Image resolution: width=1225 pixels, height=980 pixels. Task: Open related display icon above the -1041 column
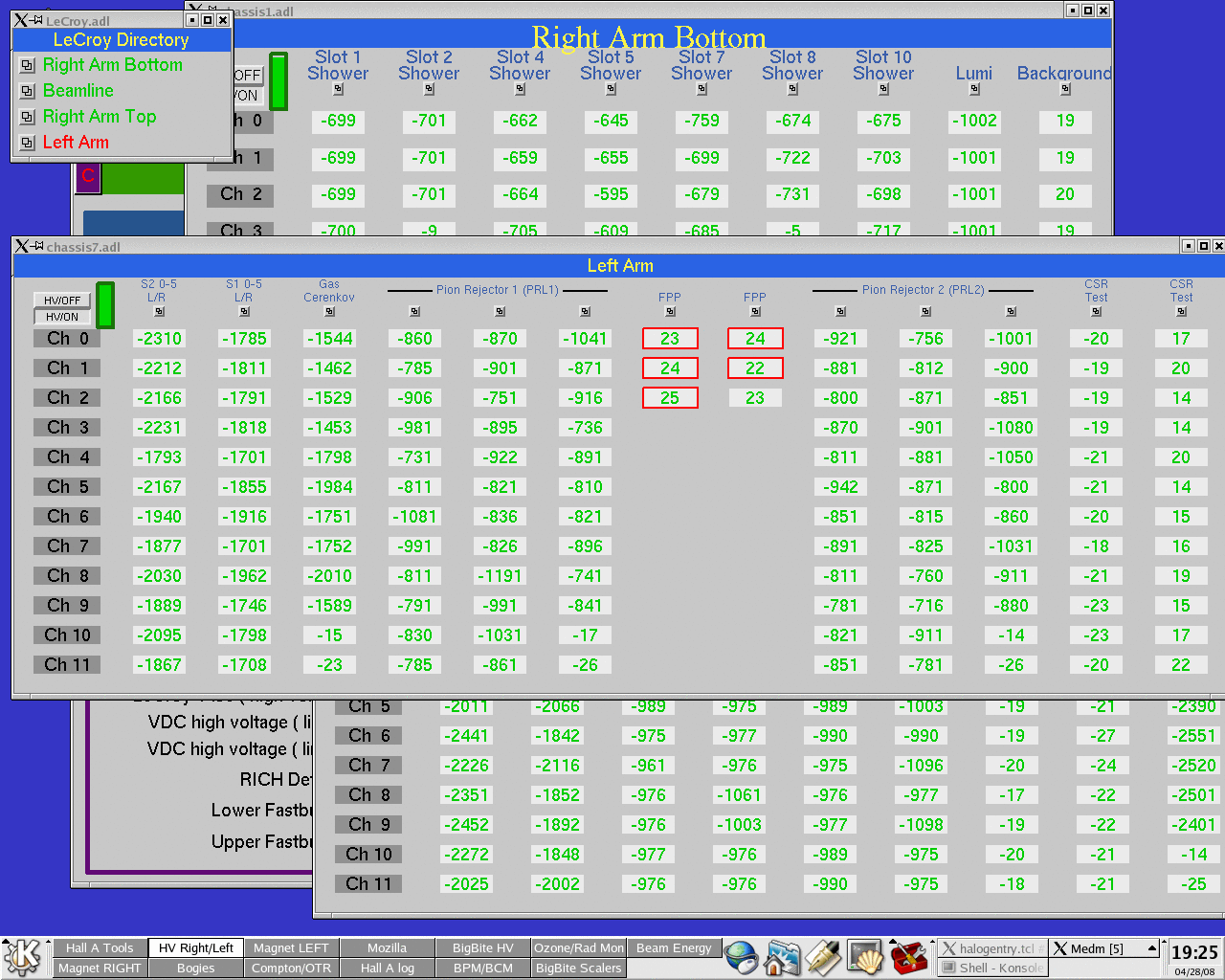tap(585, 311)
